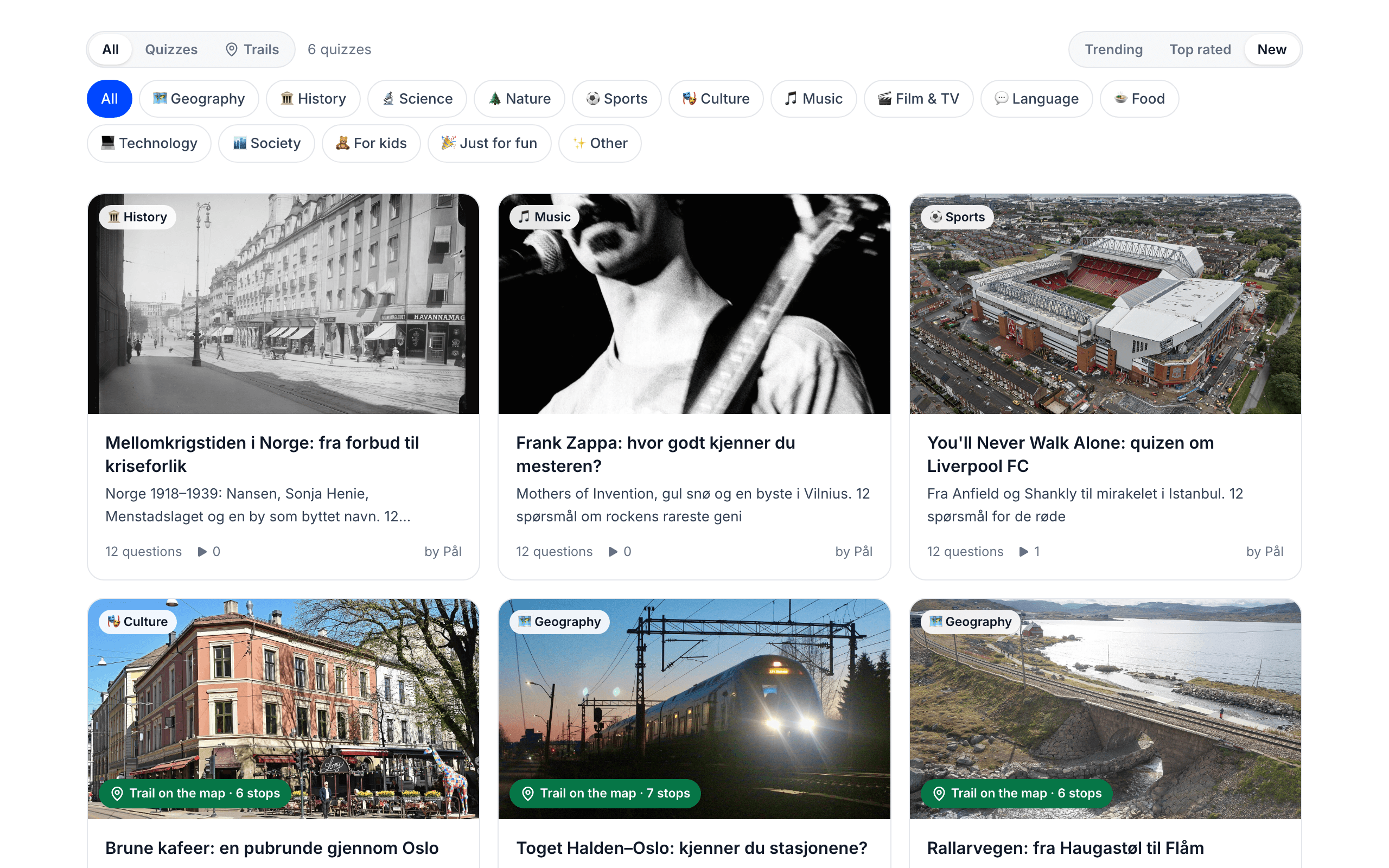Open Rallarvegen fra Haugastøl til Flåm
Image resolution: width=1389 pixels, height=868 pixels.
click(x=1065, y=848)
